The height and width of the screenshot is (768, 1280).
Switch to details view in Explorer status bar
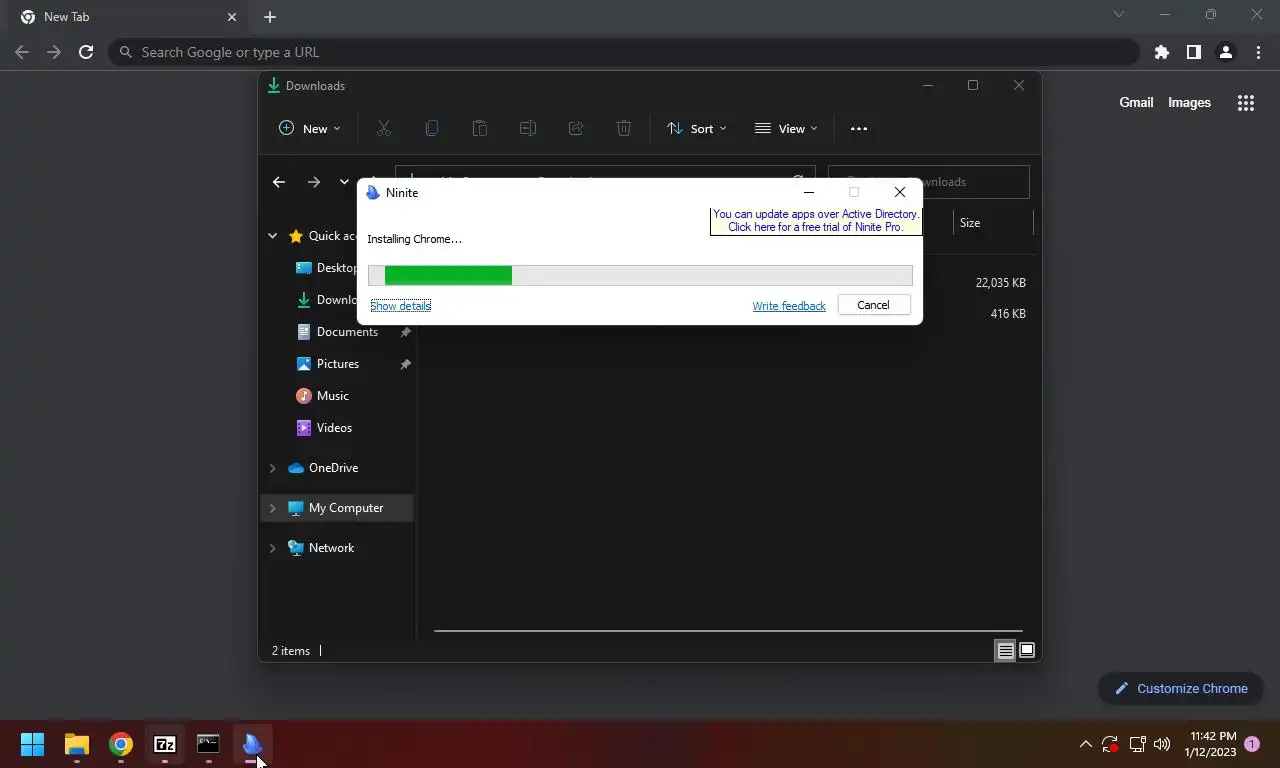point(1005,651)
